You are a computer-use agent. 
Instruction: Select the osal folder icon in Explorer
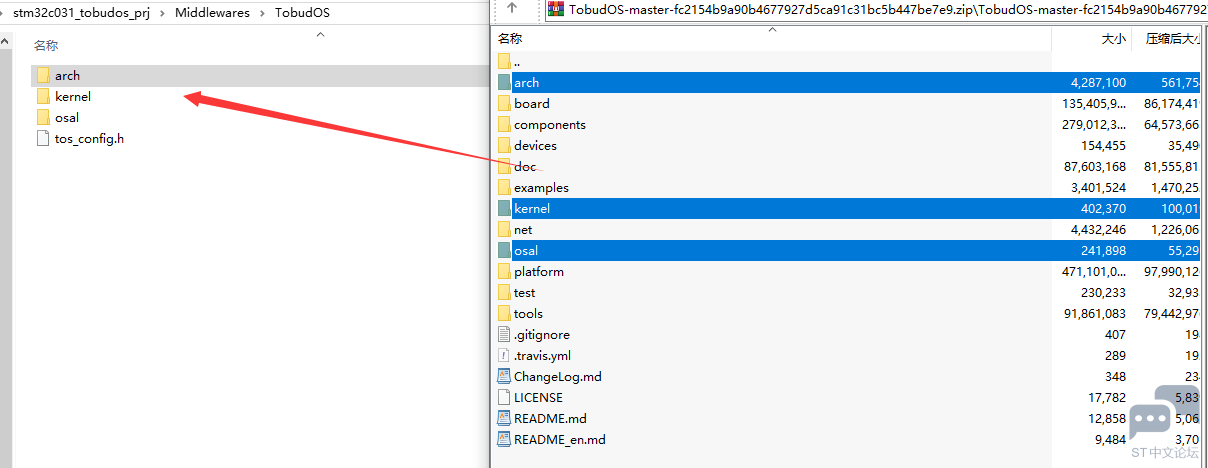coord(43,117)
